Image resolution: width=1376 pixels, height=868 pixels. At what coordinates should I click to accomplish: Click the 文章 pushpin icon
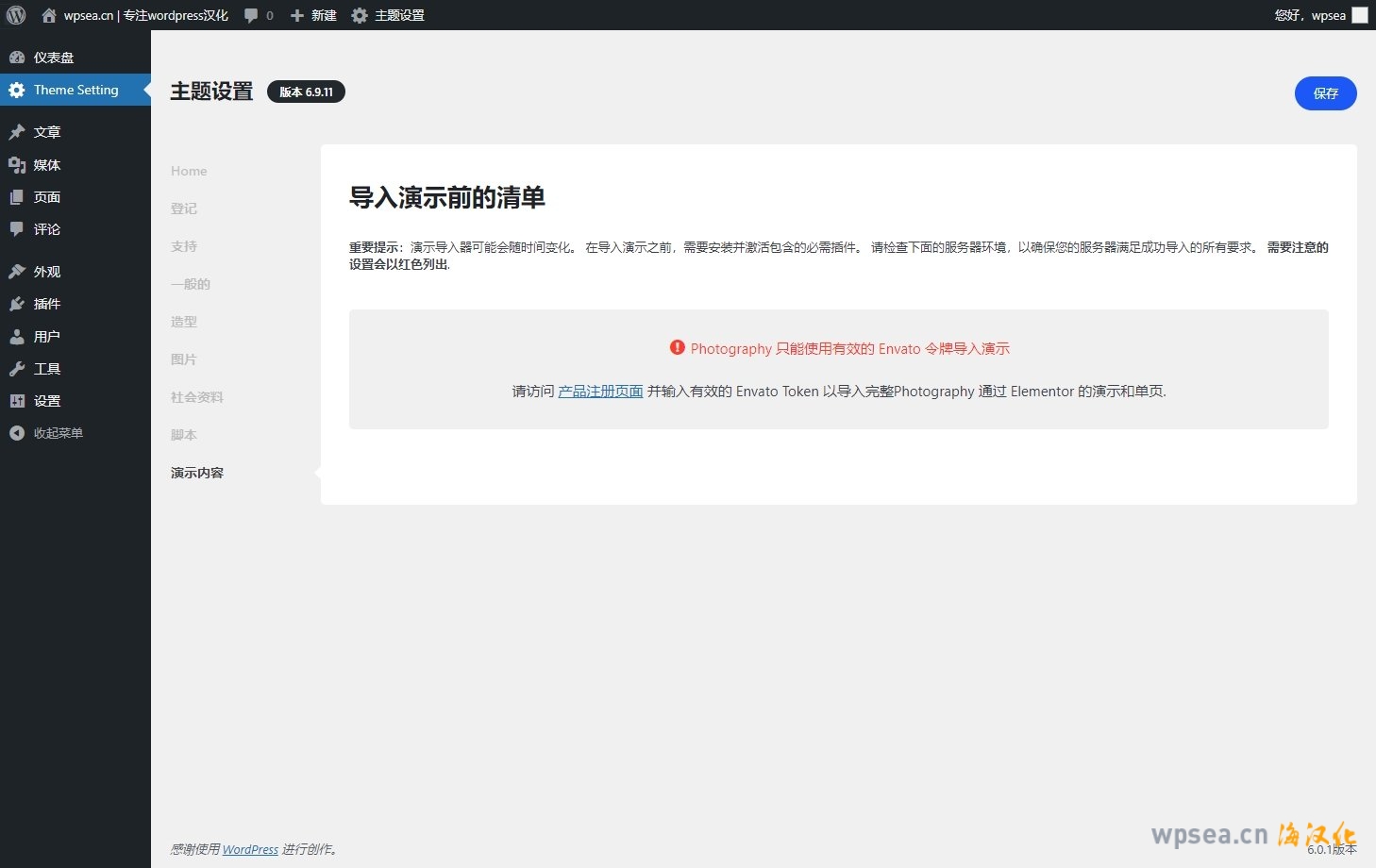[17, 132]
